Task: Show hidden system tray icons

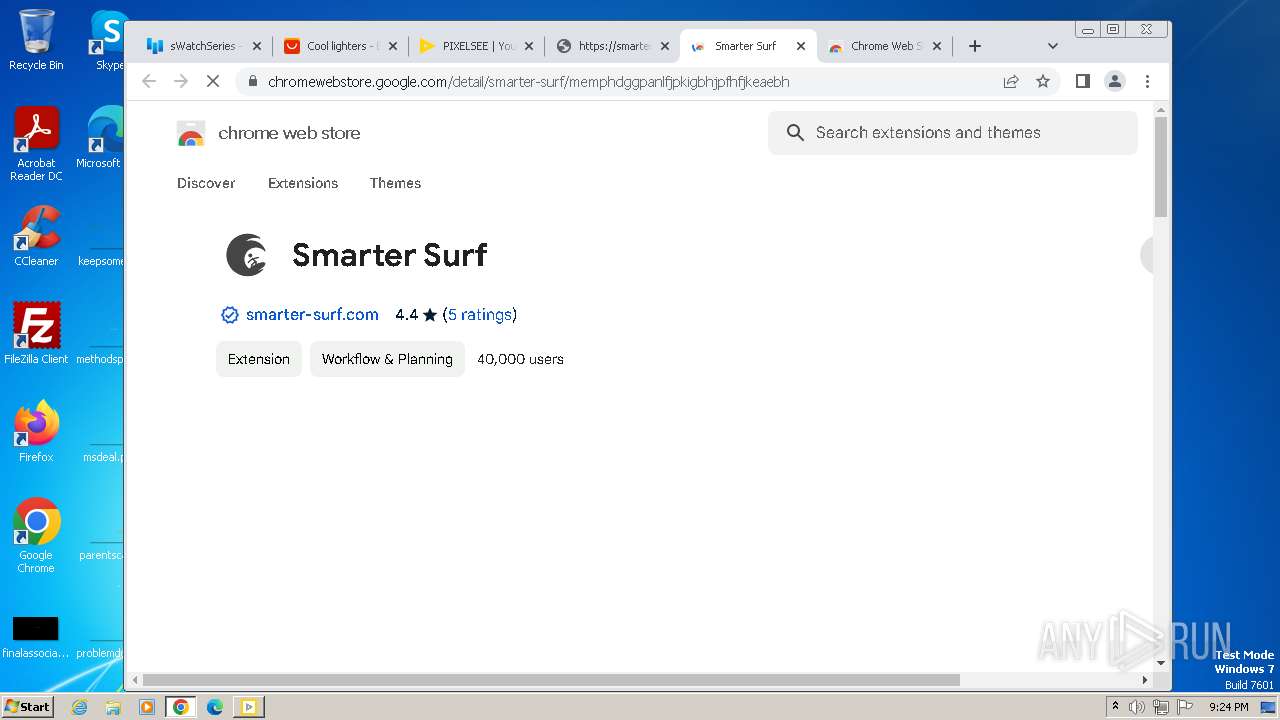Action: tap(1116, 707)
